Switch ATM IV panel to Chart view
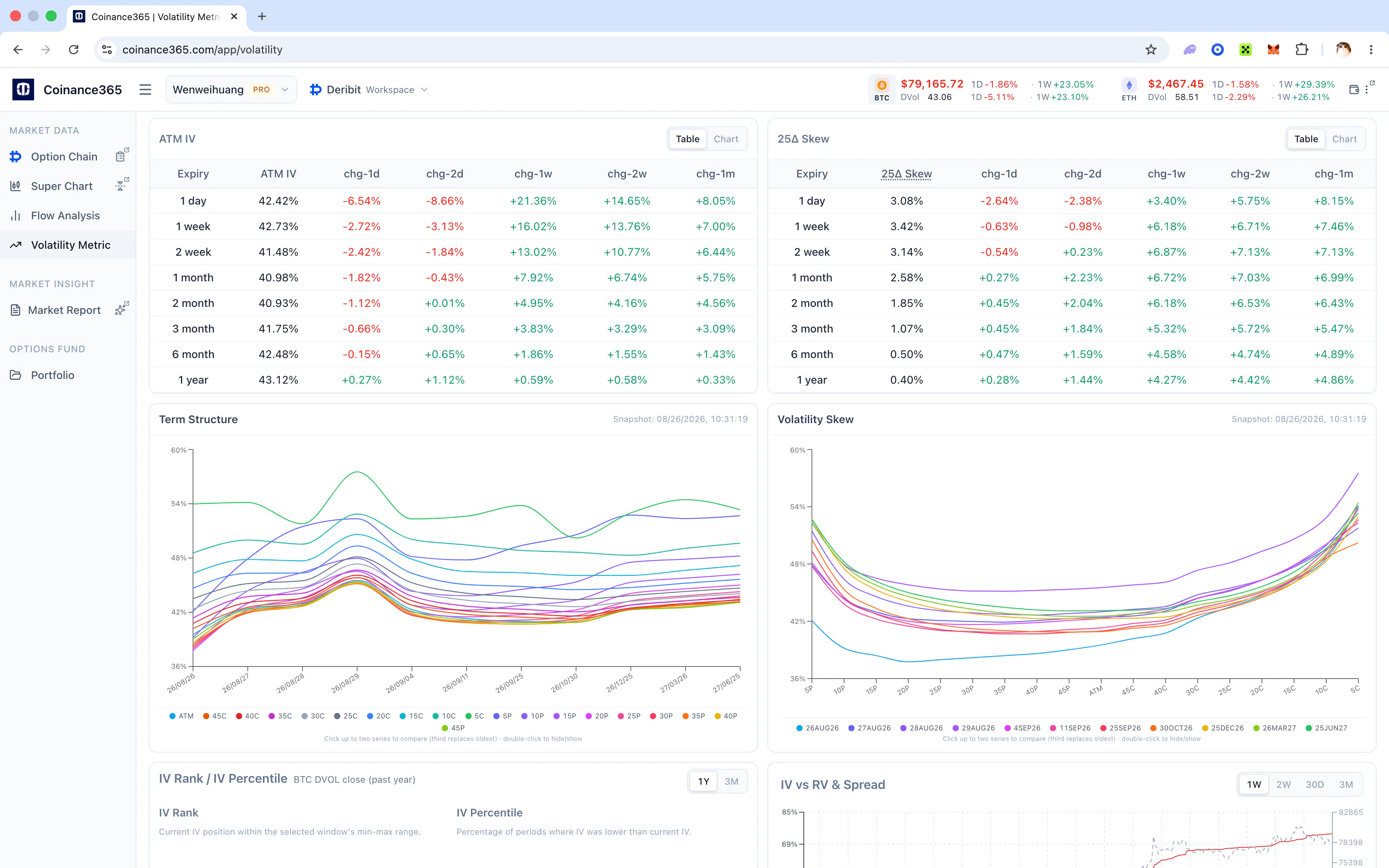This screenshot has height=868, width=1389. 726,139
